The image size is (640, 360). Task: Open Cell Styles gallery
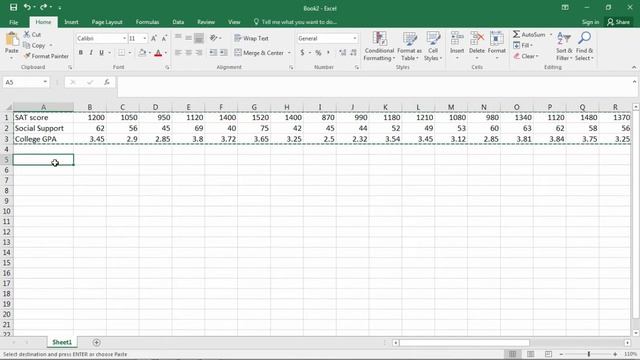[x=433, y=46]
